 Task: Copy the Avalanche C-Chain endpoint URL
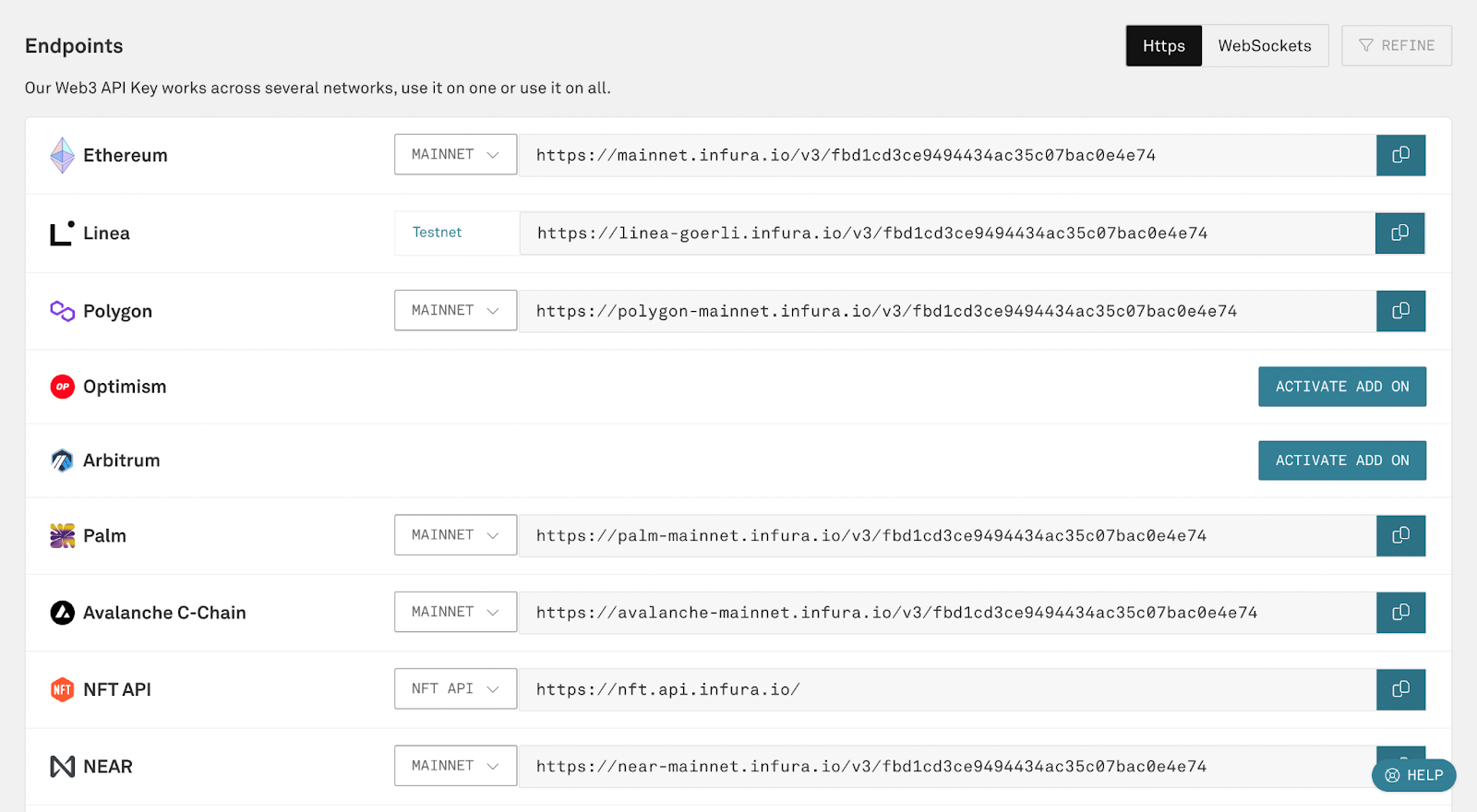pos(1400,613)
